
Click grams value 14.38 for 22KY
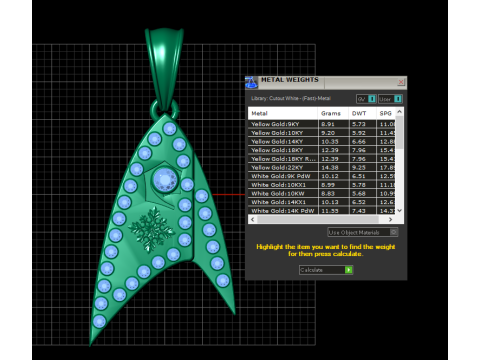tap(330, 167)
